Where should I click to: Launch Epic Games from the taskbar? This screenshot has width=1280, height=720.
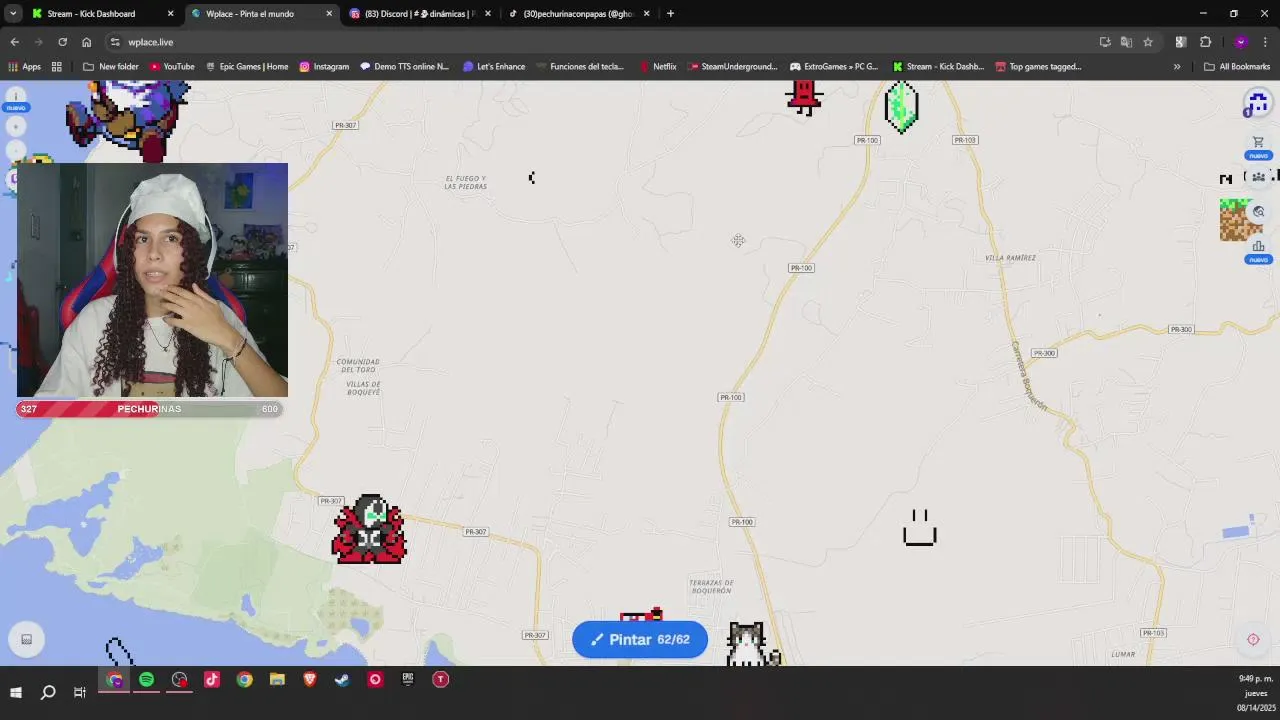click(x=408, y=680)
